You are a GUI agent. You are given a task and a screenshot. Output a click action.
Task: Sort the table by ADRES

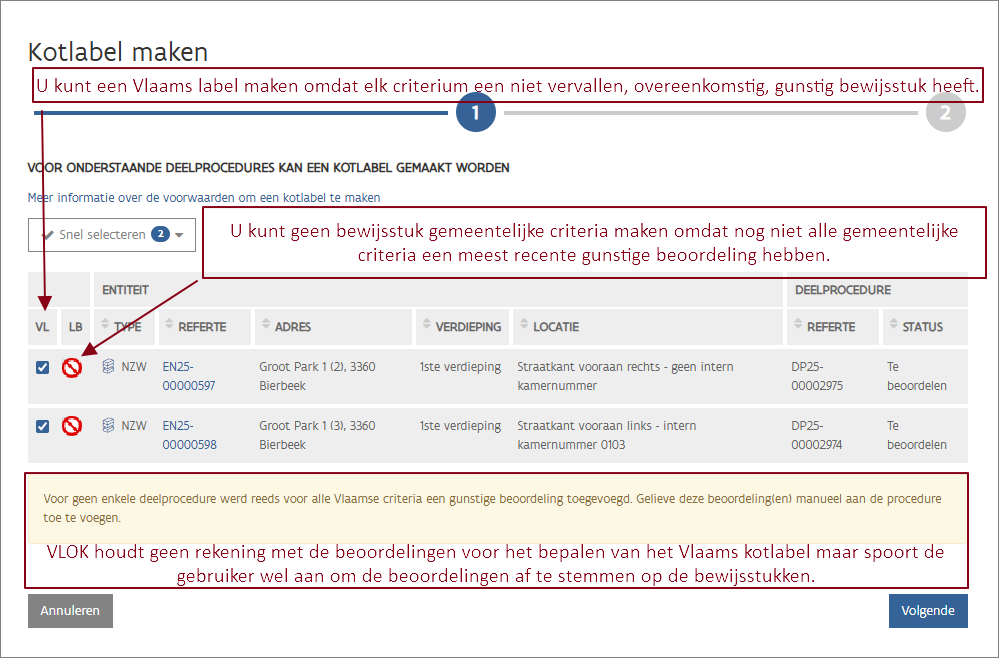(265, 326)
